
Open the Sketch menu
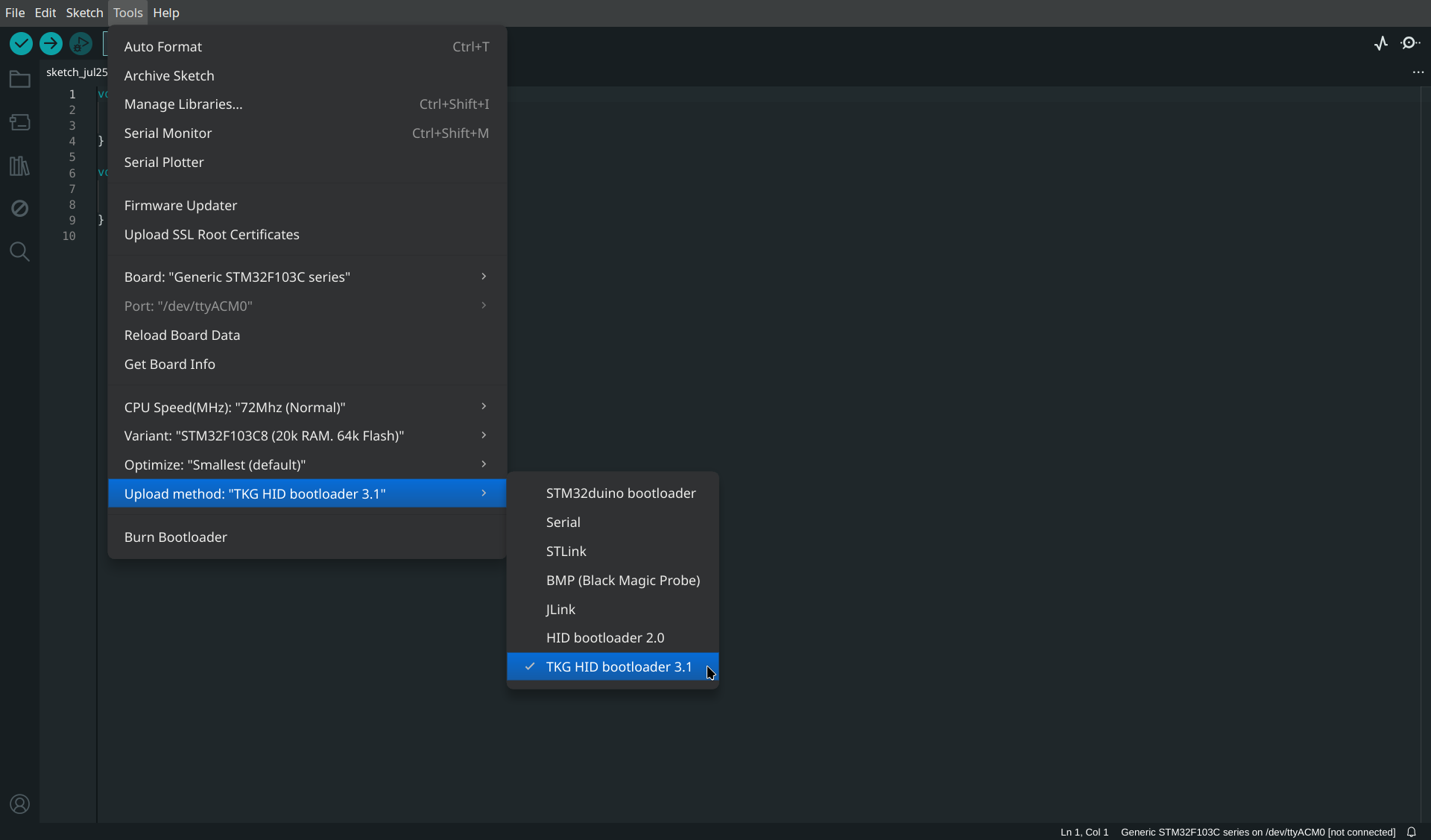84,13
